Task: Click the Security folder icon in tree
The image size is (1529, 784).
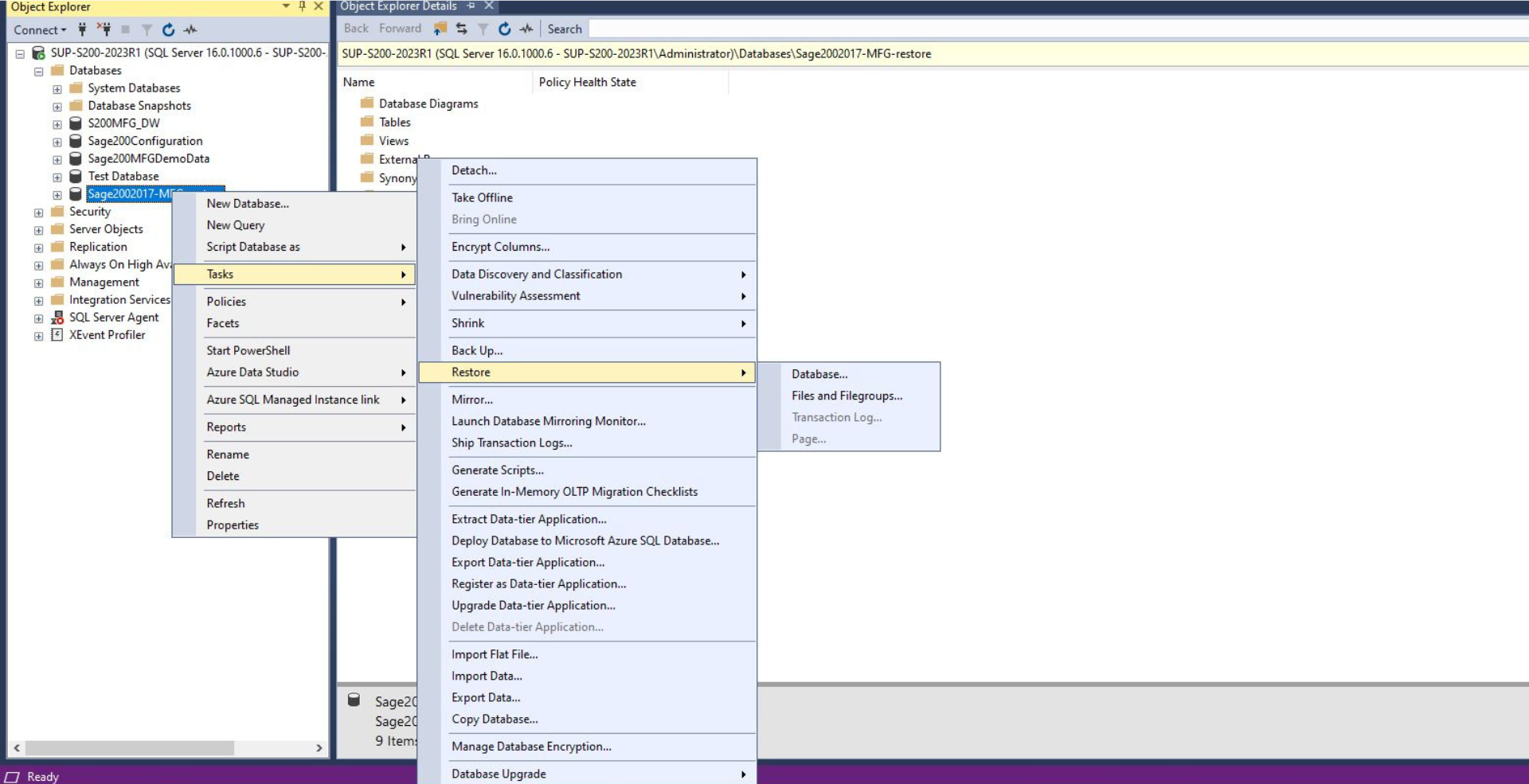Action: coord(57,211)
